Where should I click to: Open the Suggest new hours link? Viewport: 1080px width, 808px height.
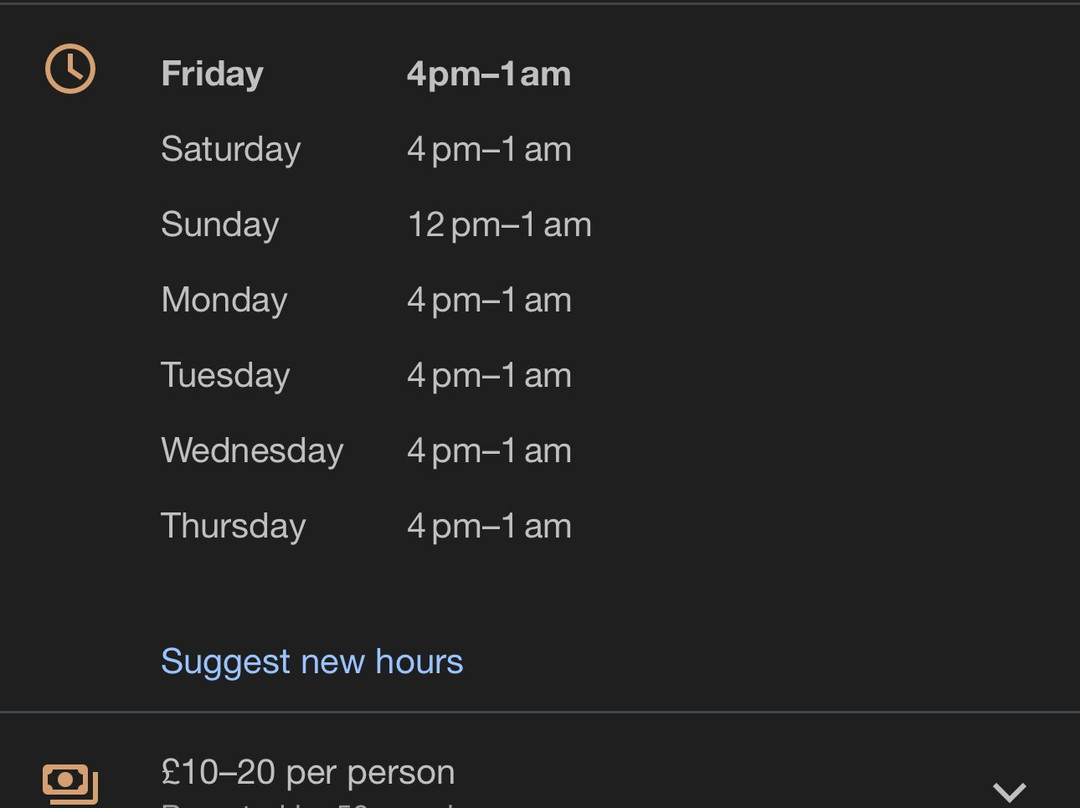tap(312, 662)
